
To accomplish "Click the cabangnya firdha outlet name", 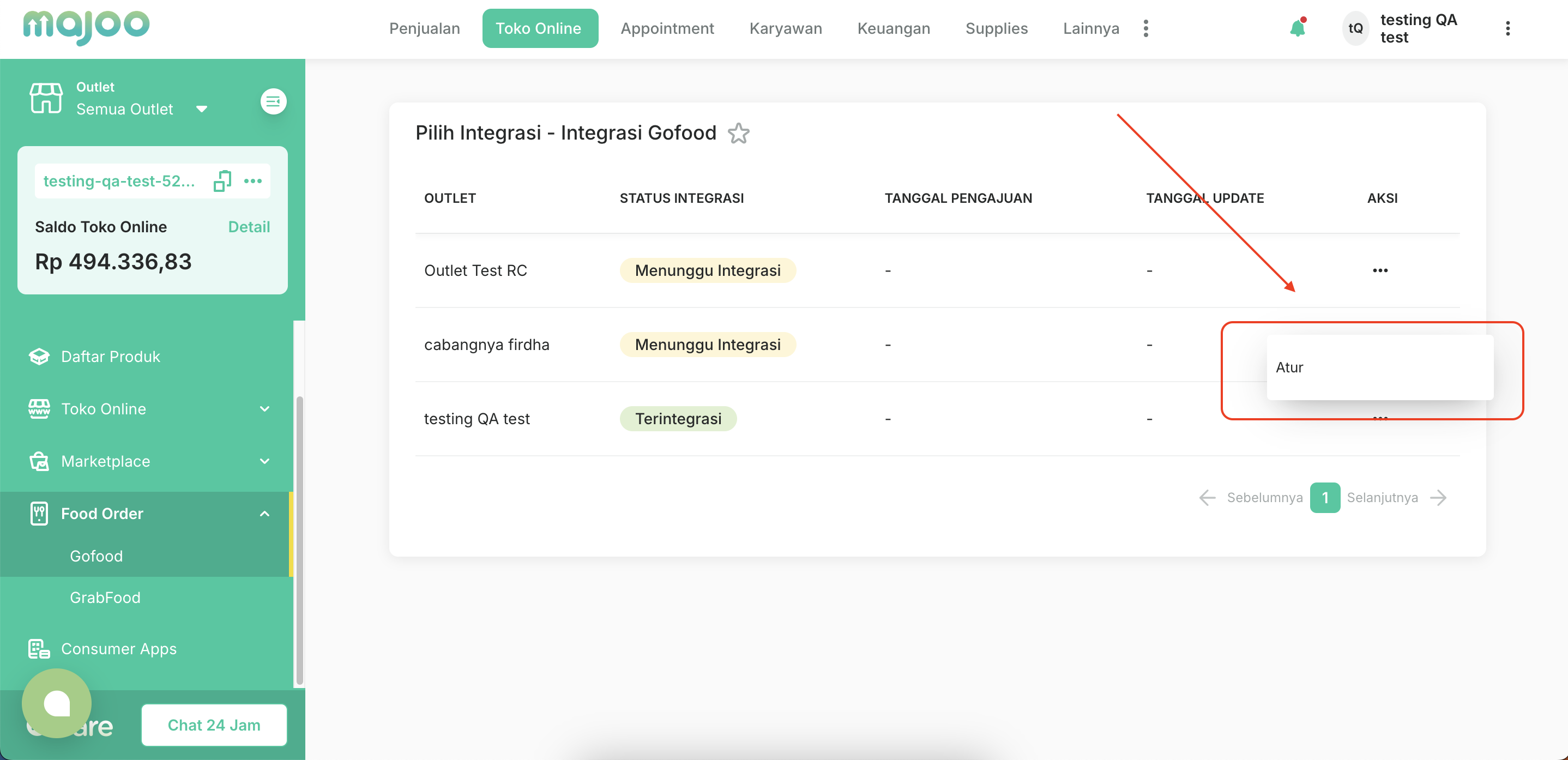I will point(486,345).
